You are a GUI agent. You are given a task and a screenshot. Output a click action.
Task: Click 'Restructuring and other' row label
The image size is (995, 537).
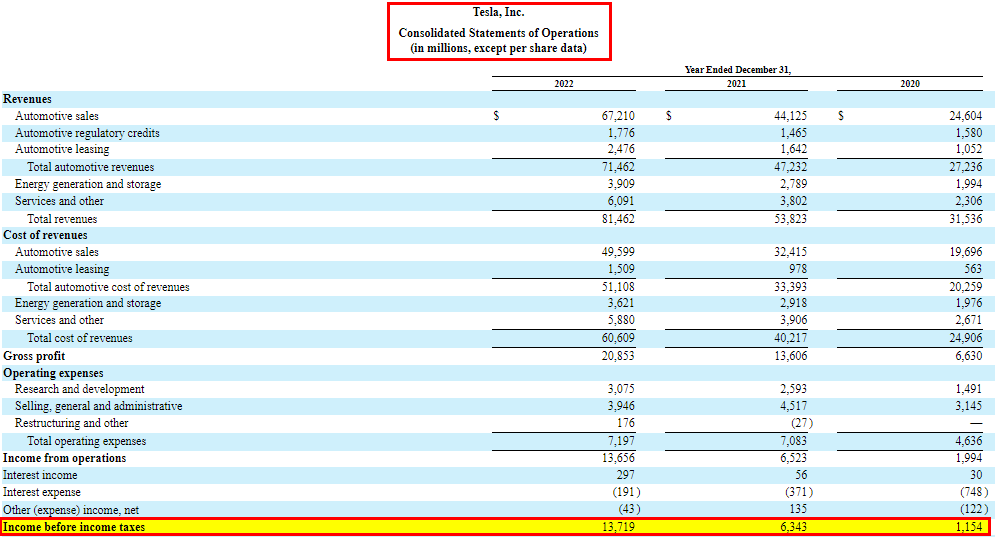(71, 423)
